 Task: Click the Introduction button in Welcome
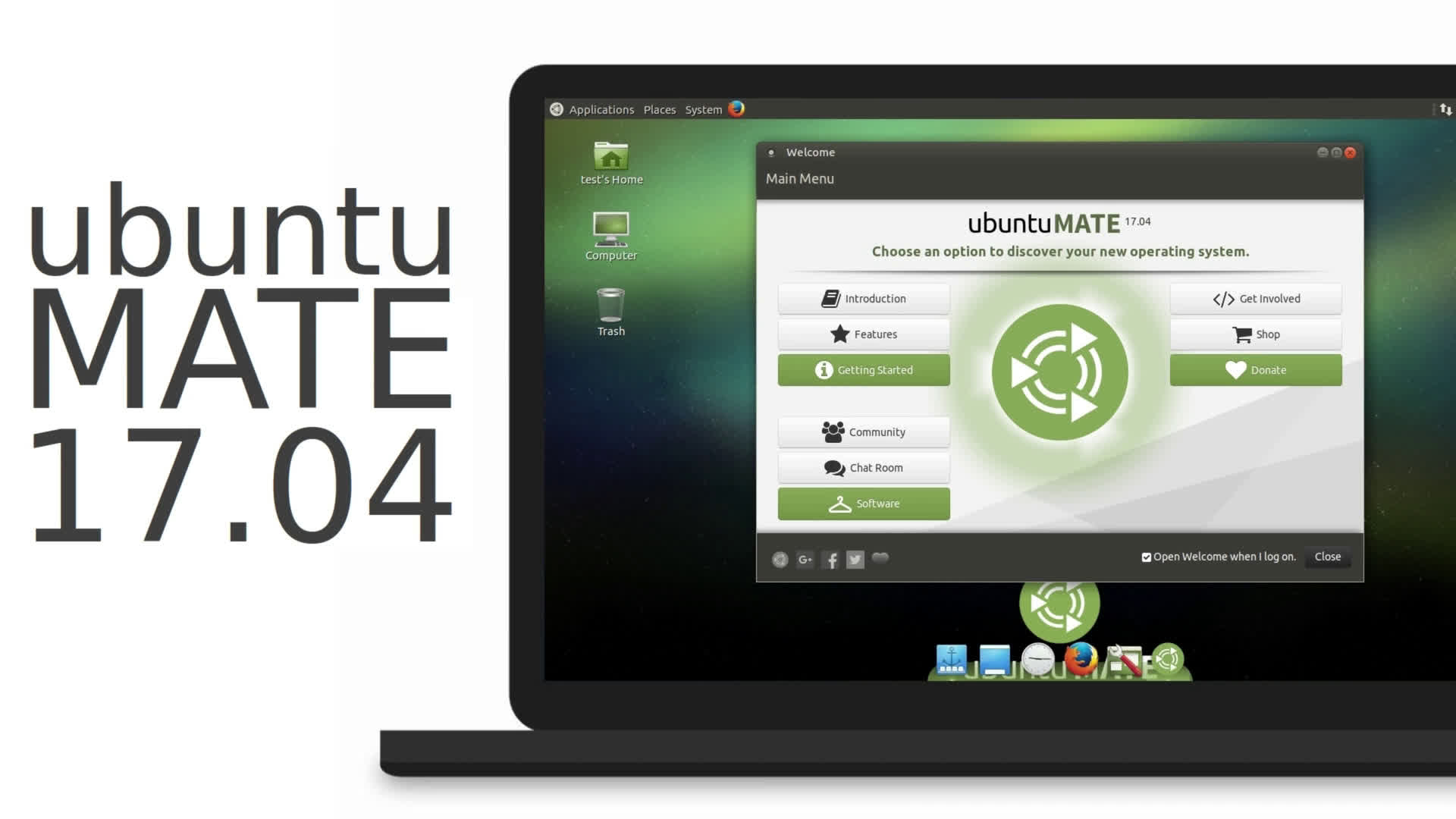coord(863,298)
